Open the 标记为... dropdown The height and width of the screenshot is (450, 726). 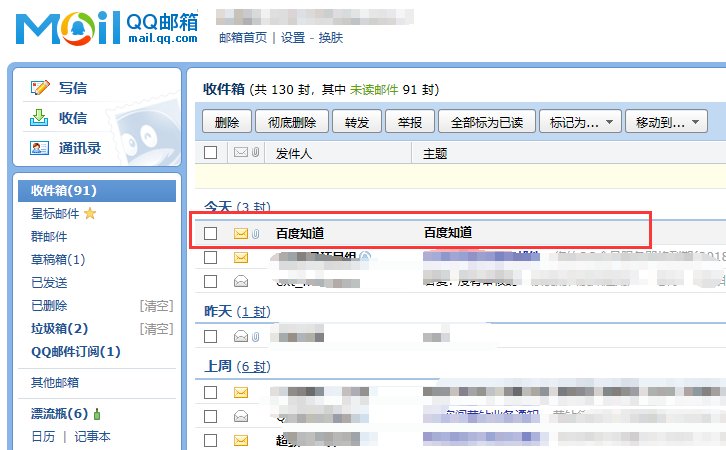(x=580, y=122)
